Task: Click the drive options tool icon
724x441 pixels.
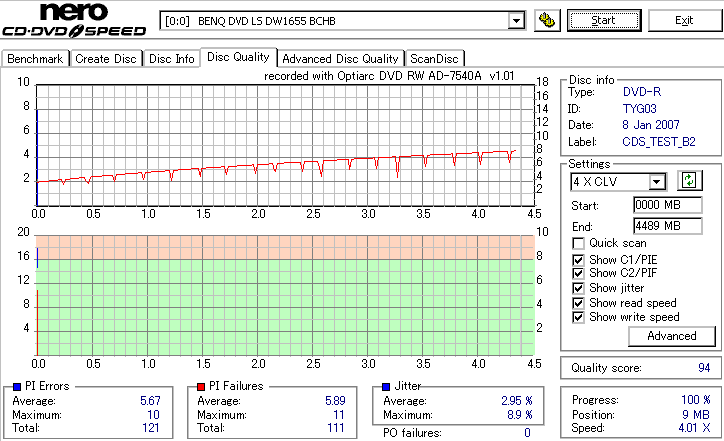Action: click(547, 20)
